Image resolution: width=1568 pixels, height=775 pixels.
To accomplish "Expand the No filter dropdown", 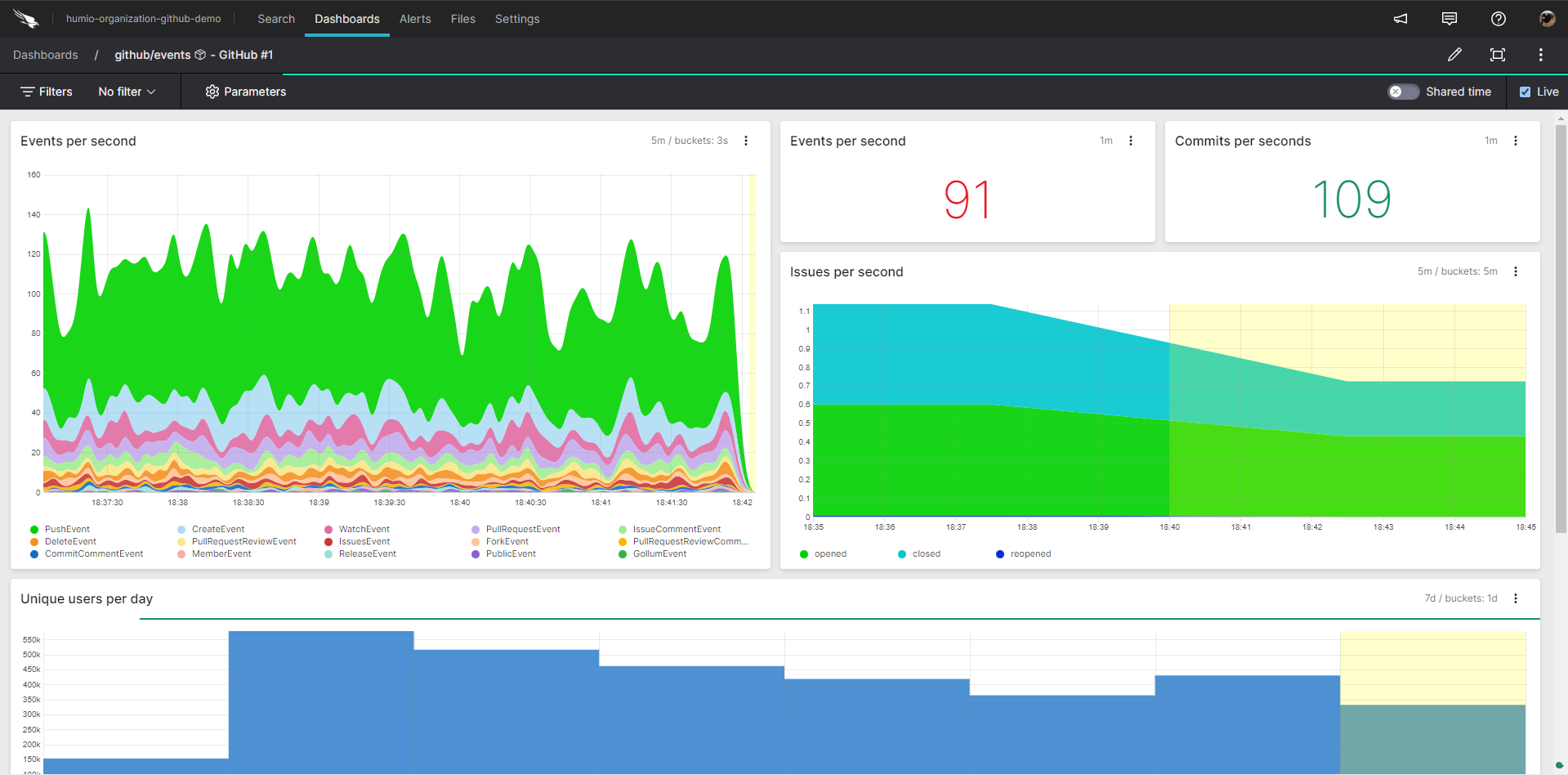I will coord(127,92).
